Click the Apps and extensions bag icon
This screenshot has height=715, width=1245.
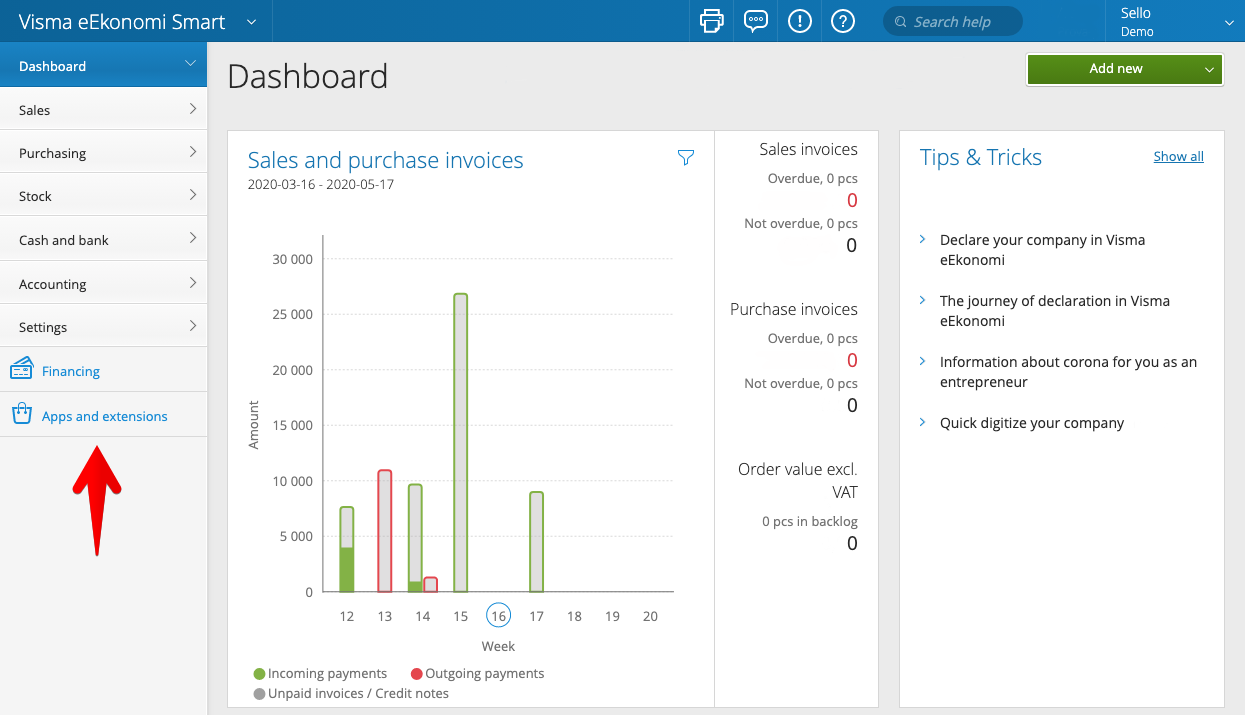tap(22, 415)
